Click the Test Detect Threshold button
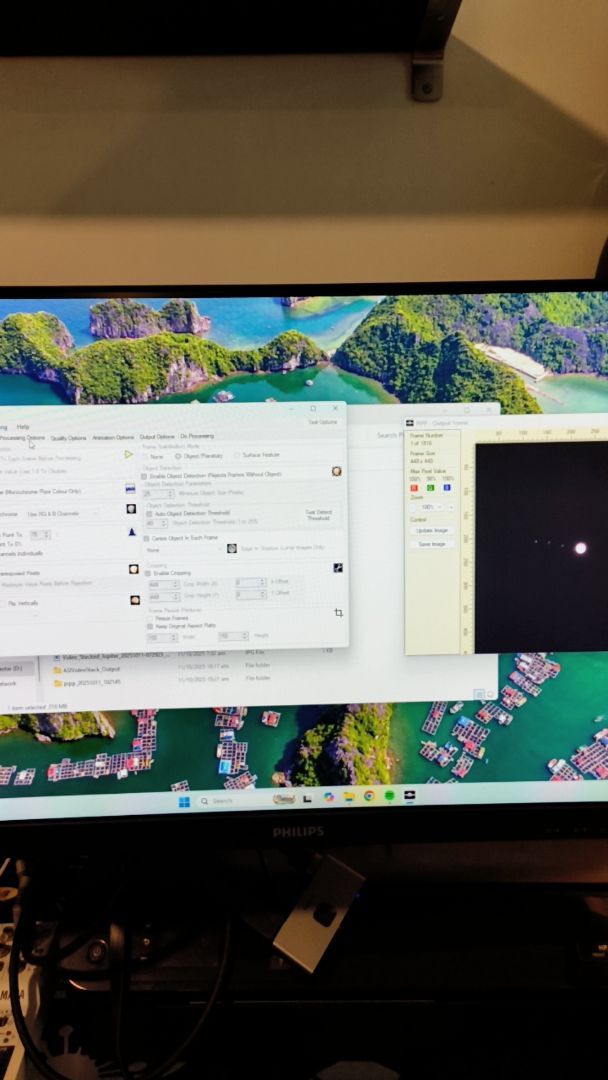This screenshot has height=1080, width=608. pos(318,515)
